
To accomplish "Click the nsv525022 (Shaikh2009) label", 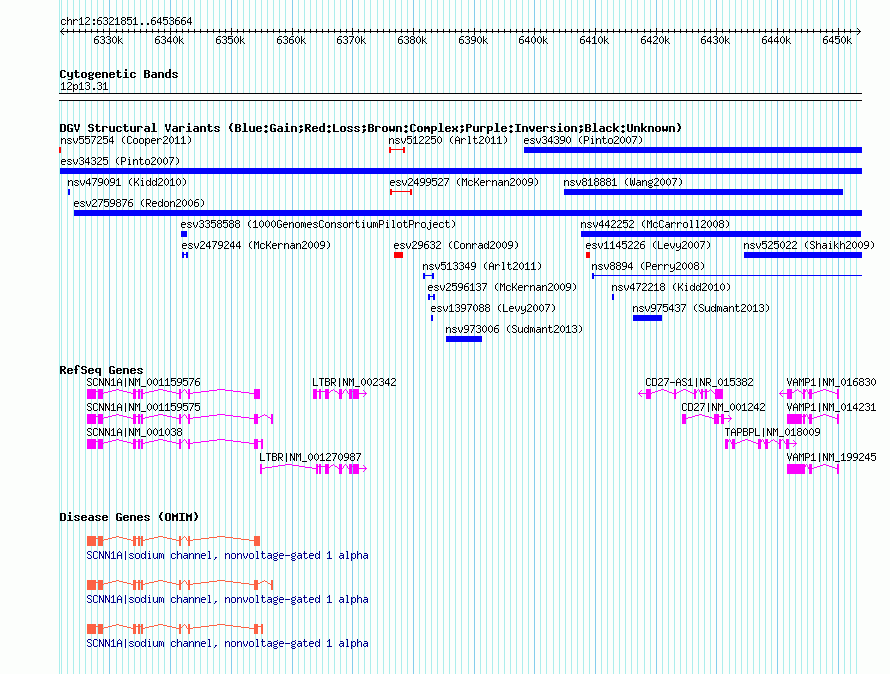I will [x=809, y=245].
